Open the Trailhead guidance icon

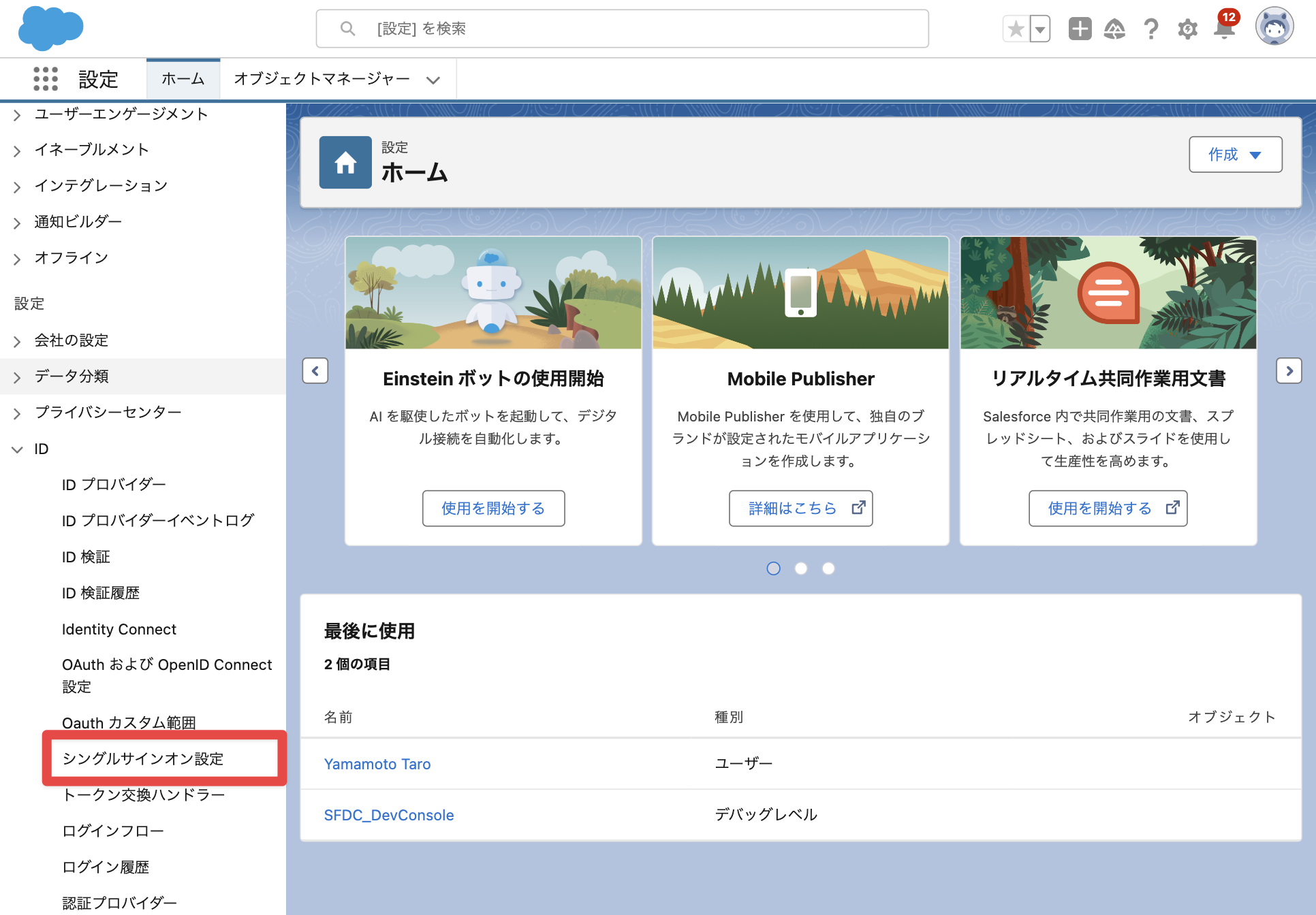click(x=1115, y=29)
